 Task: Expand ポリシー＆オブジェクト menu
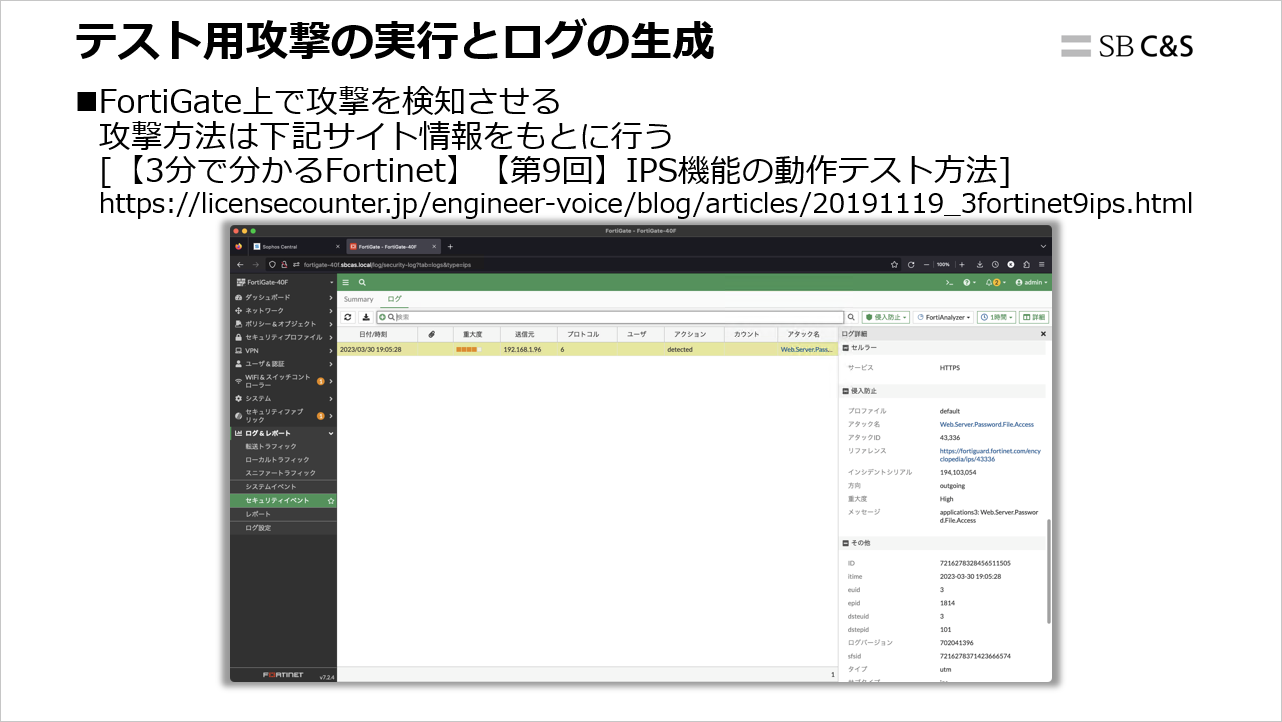pos(283,324)
